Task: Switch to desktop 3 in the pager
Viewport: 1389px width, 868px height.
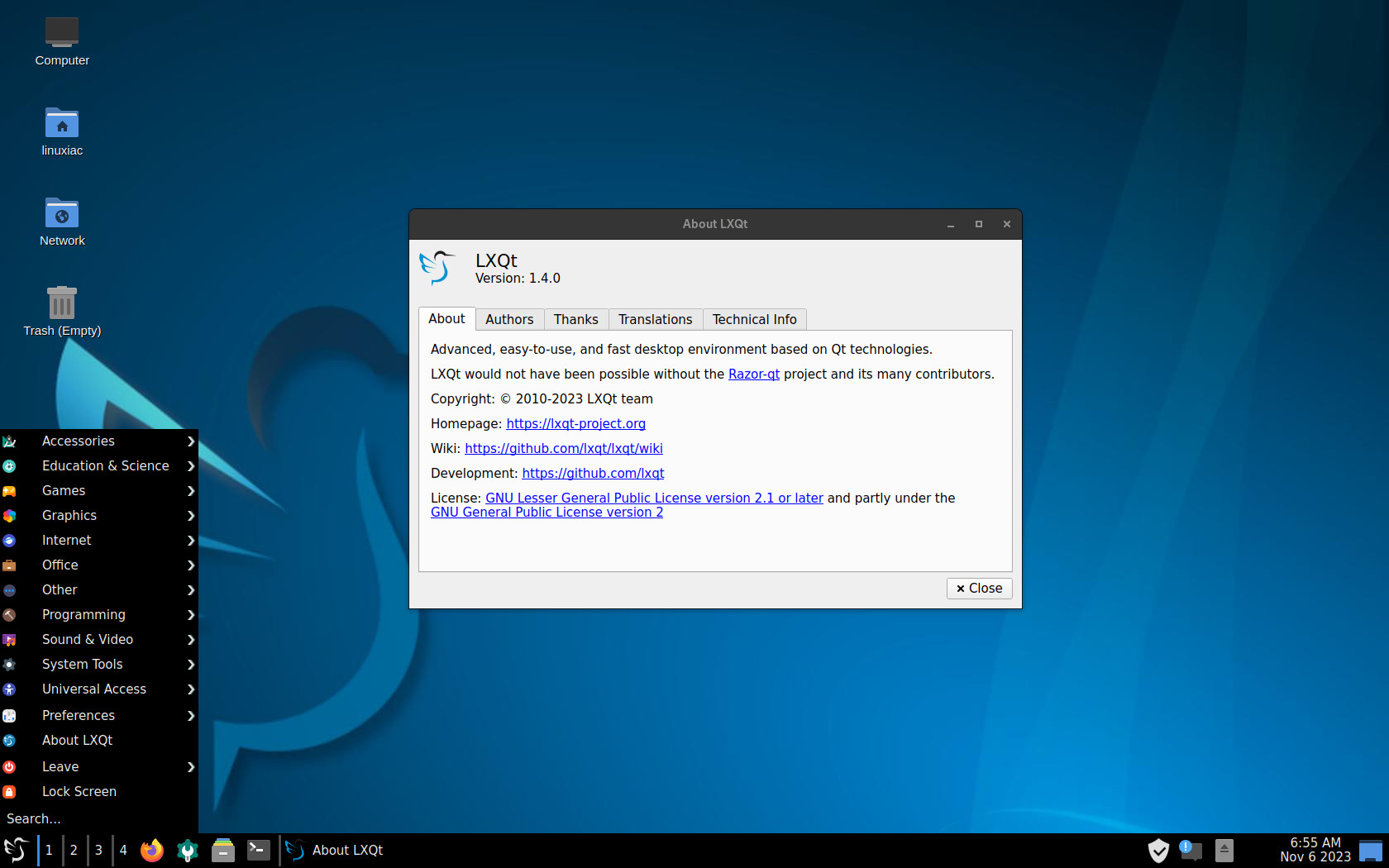Action: tap(98, 850)
